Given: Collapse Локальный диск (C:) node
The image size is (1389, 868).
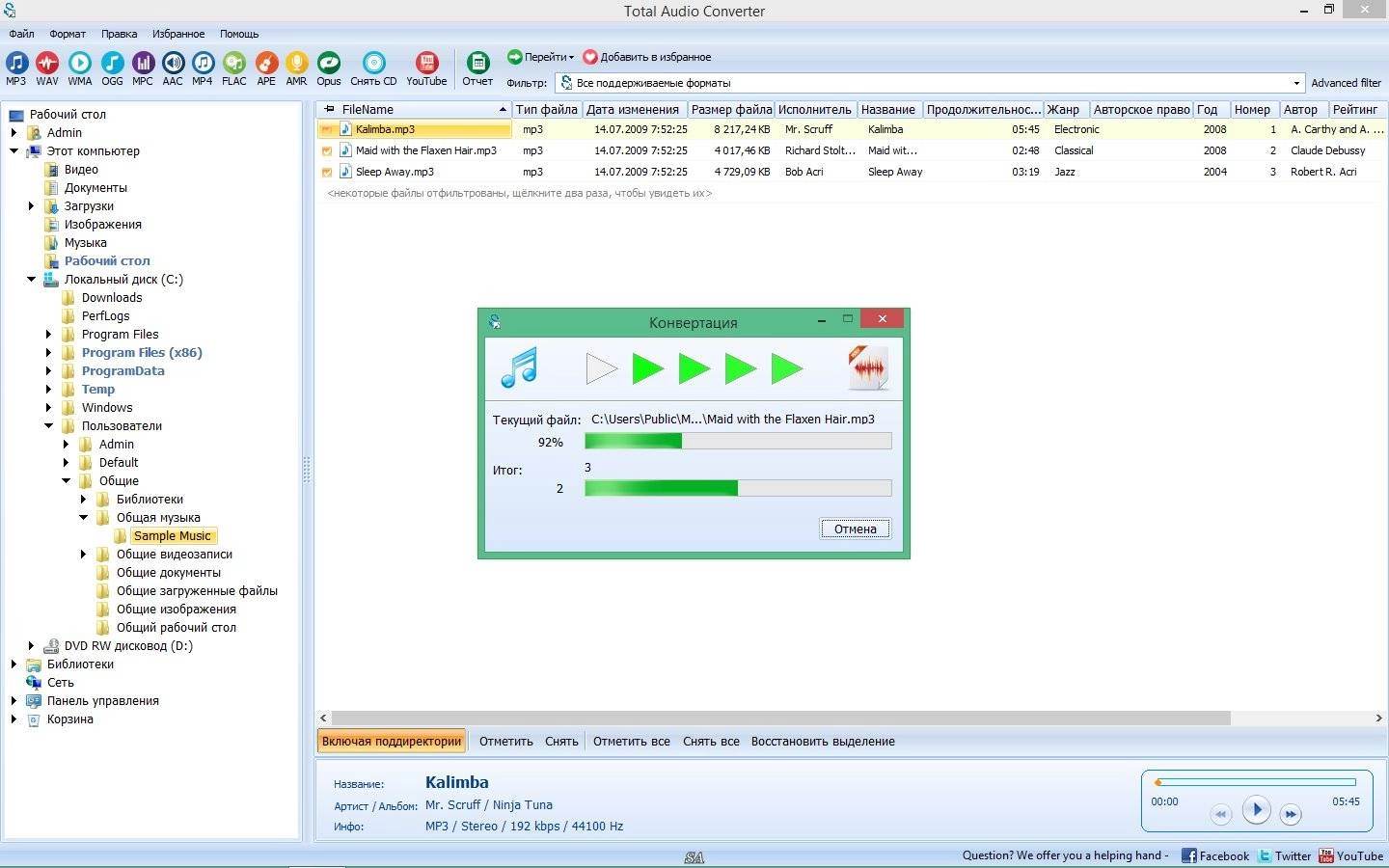Looking at the screenshot, I should point(32,280).
